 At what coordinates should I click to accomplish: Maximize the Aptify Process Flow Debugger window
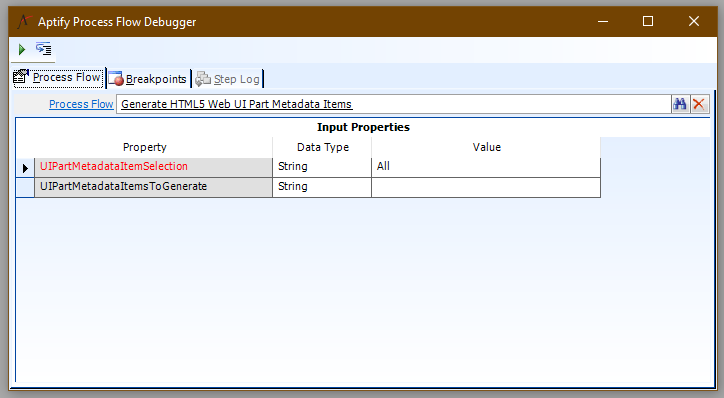click(x=648, y=21)
